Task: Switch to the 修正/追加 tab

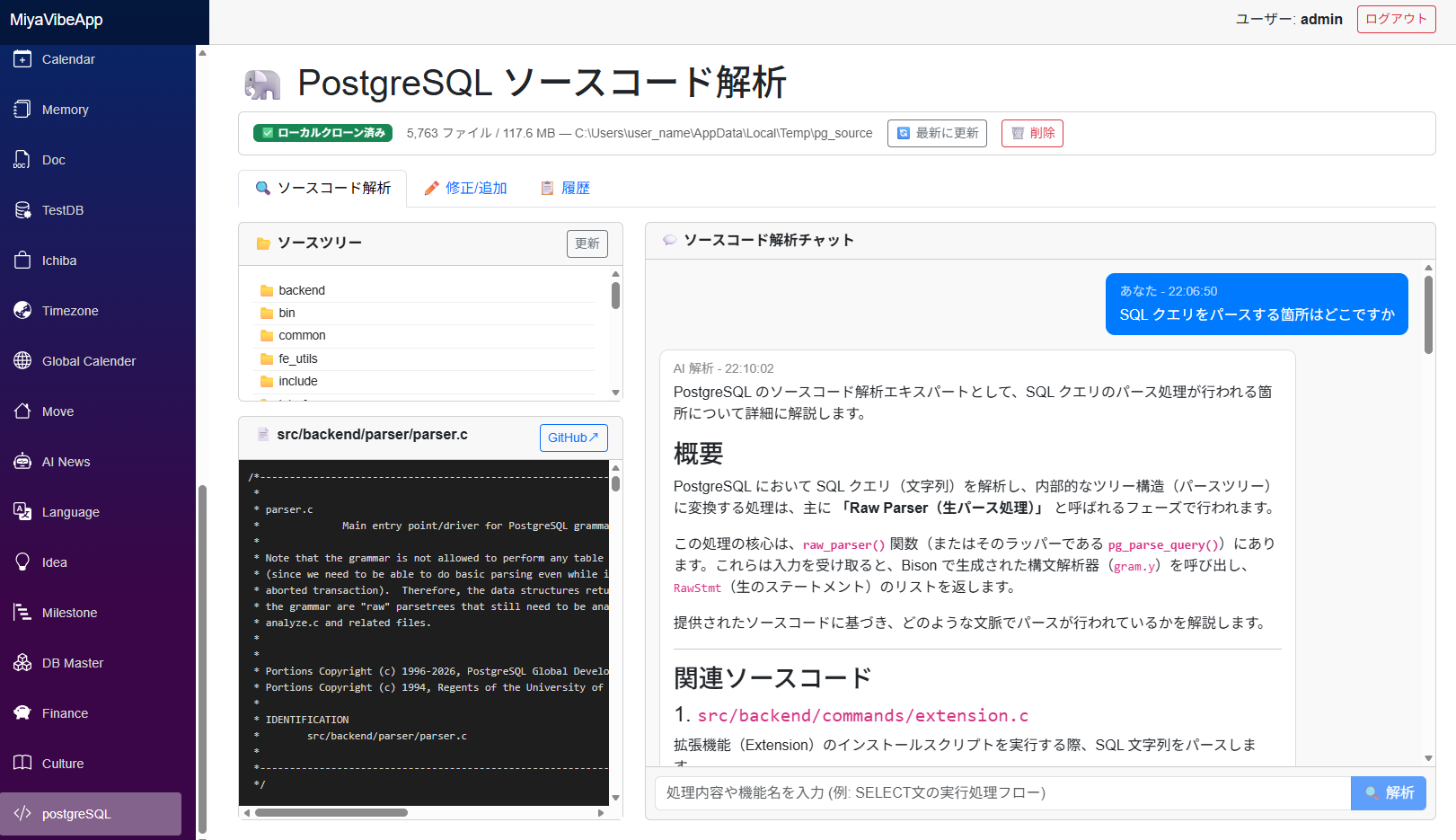Action: click(x=466, y=188)
